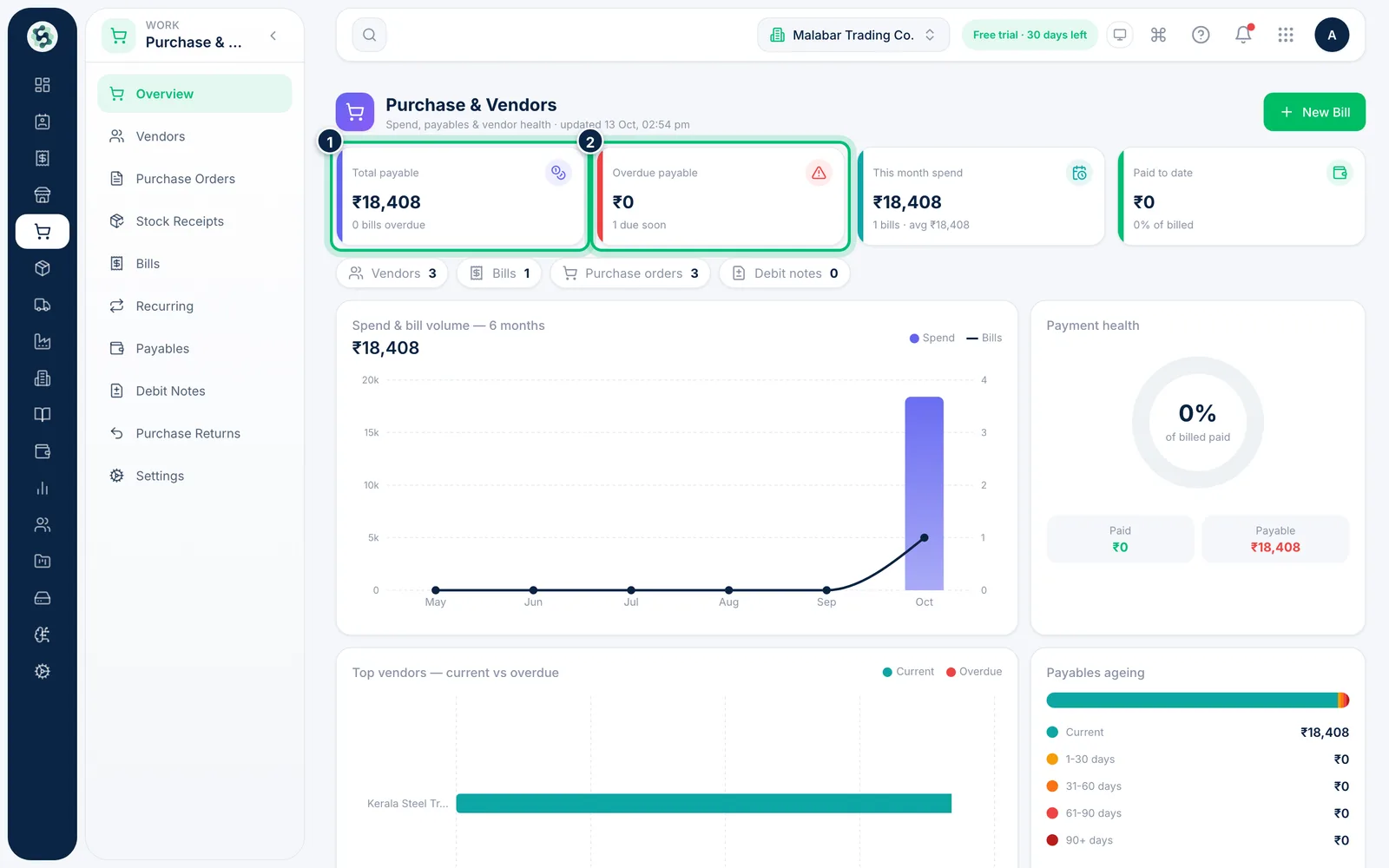Open Stock Receipts in the sidebar
Viewport: 1389px width, 868px height.
click(194, 221)
